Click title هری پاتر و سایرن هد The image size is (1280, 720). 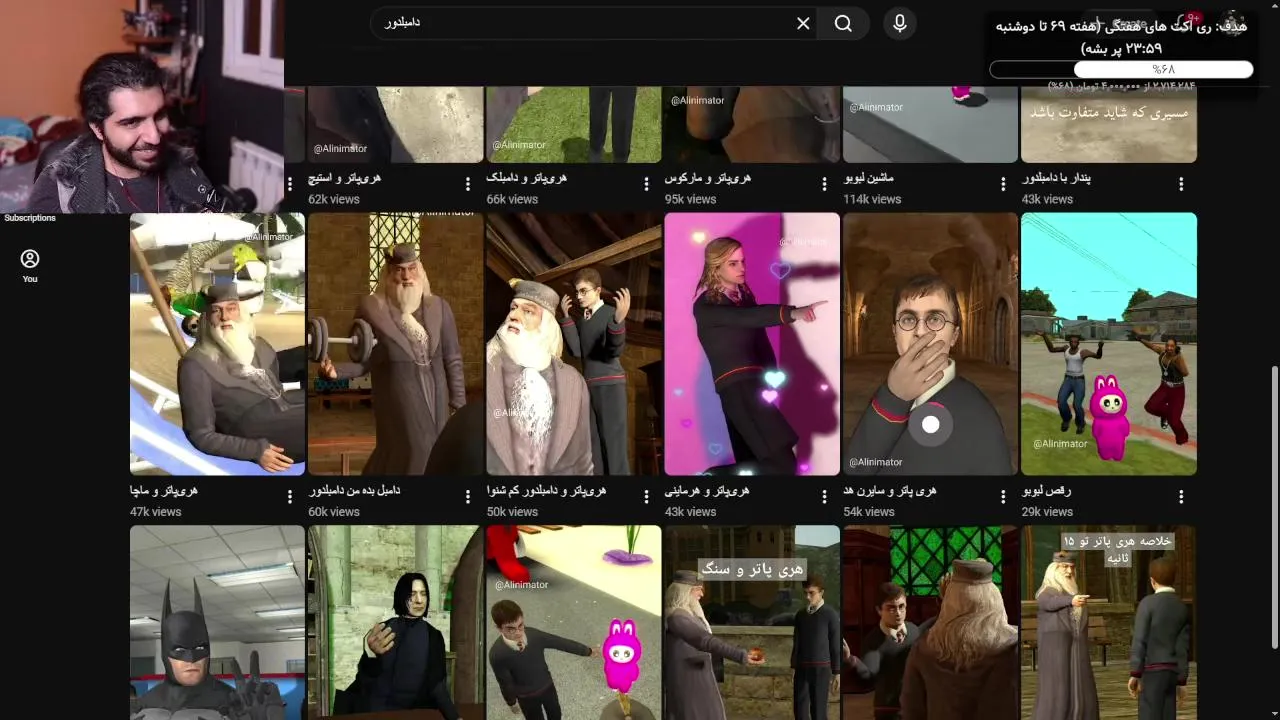(889, 491)
